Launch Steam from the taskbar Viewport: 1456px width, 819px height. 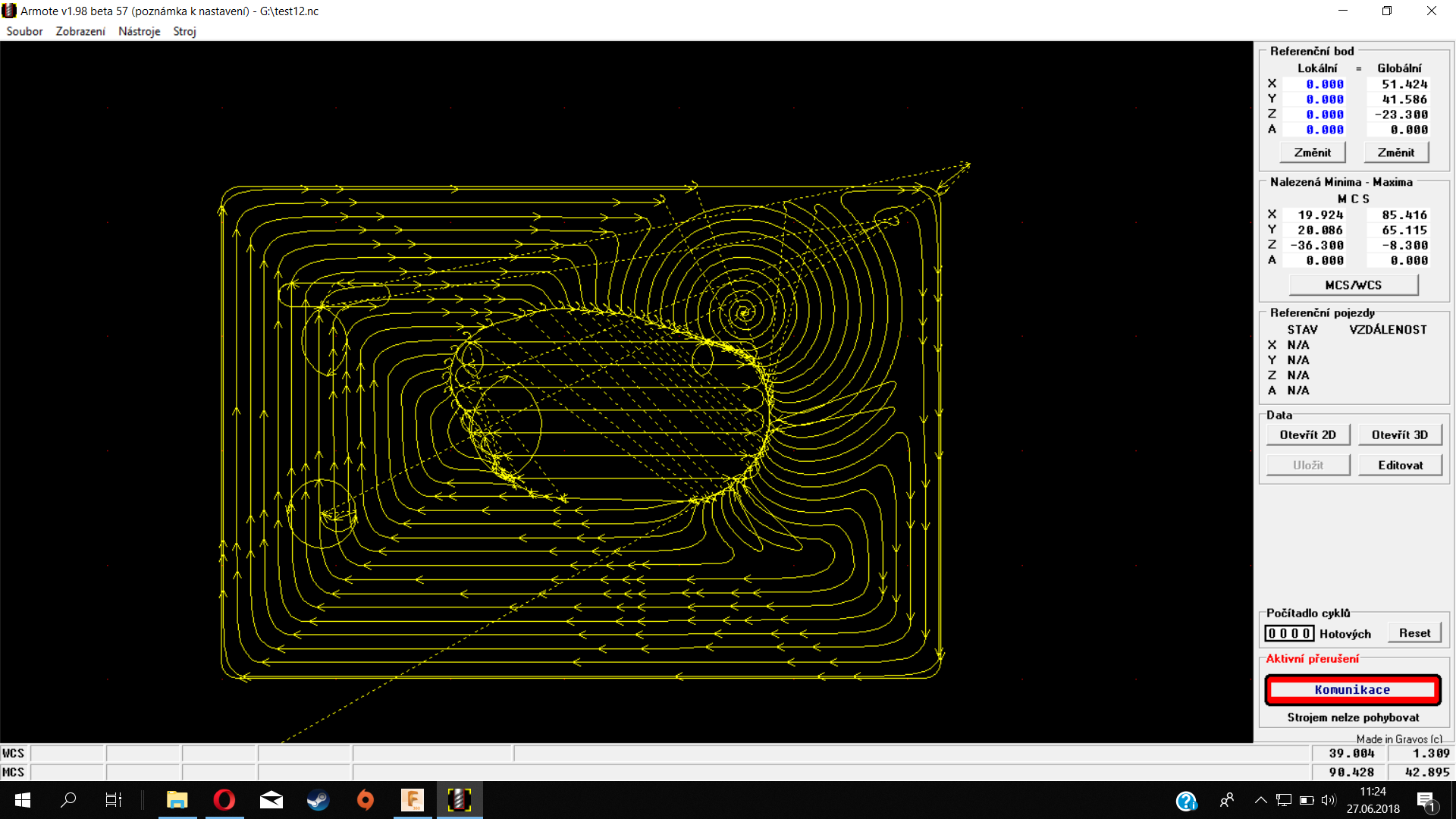point(318,800)
